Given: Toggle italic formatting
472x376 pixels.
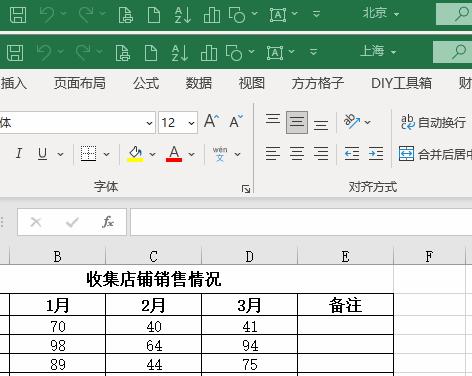Looking at the screenshot, I should click(19, 154).
